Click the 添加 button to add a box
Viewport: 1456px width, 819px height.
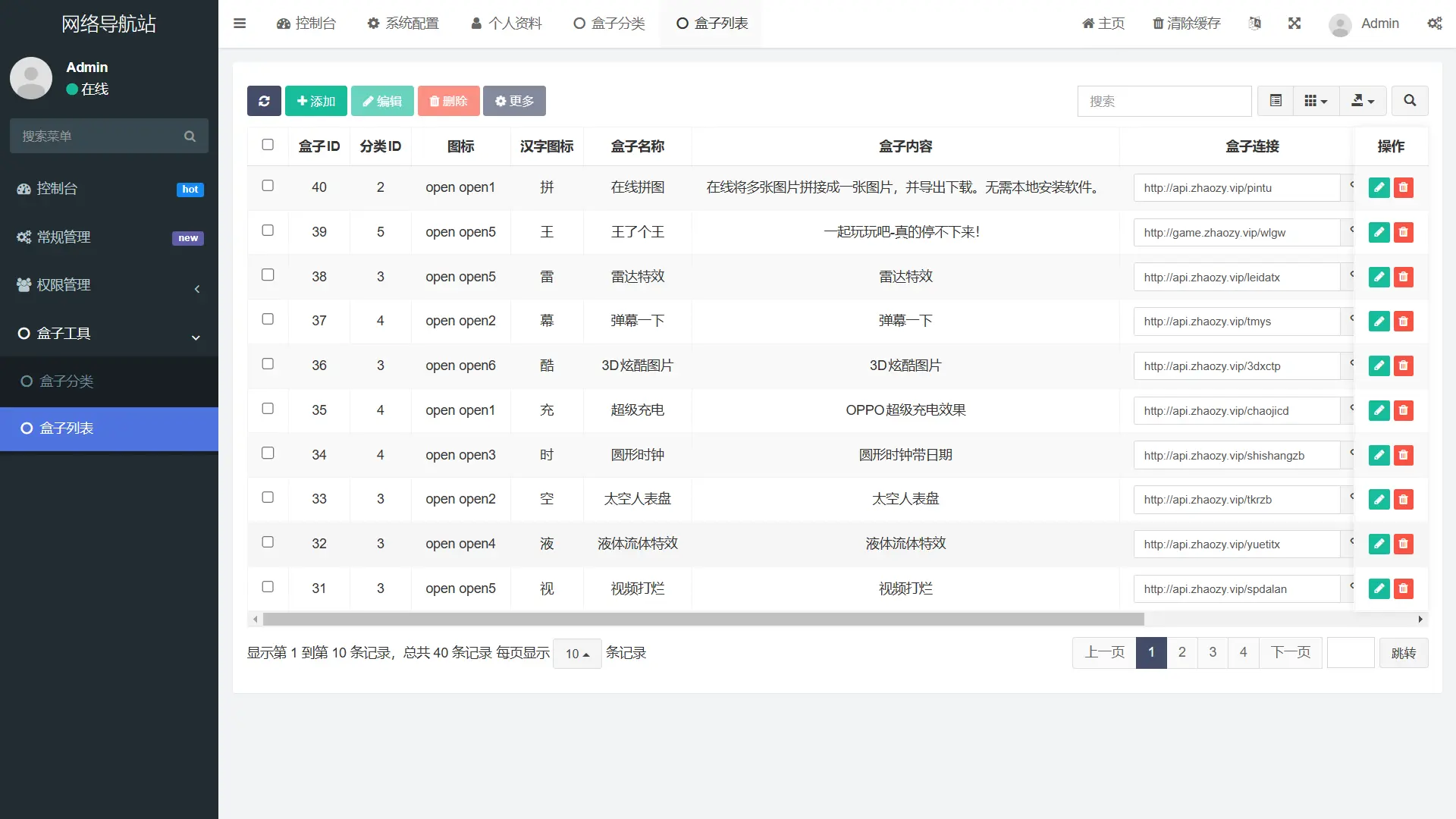315,100
